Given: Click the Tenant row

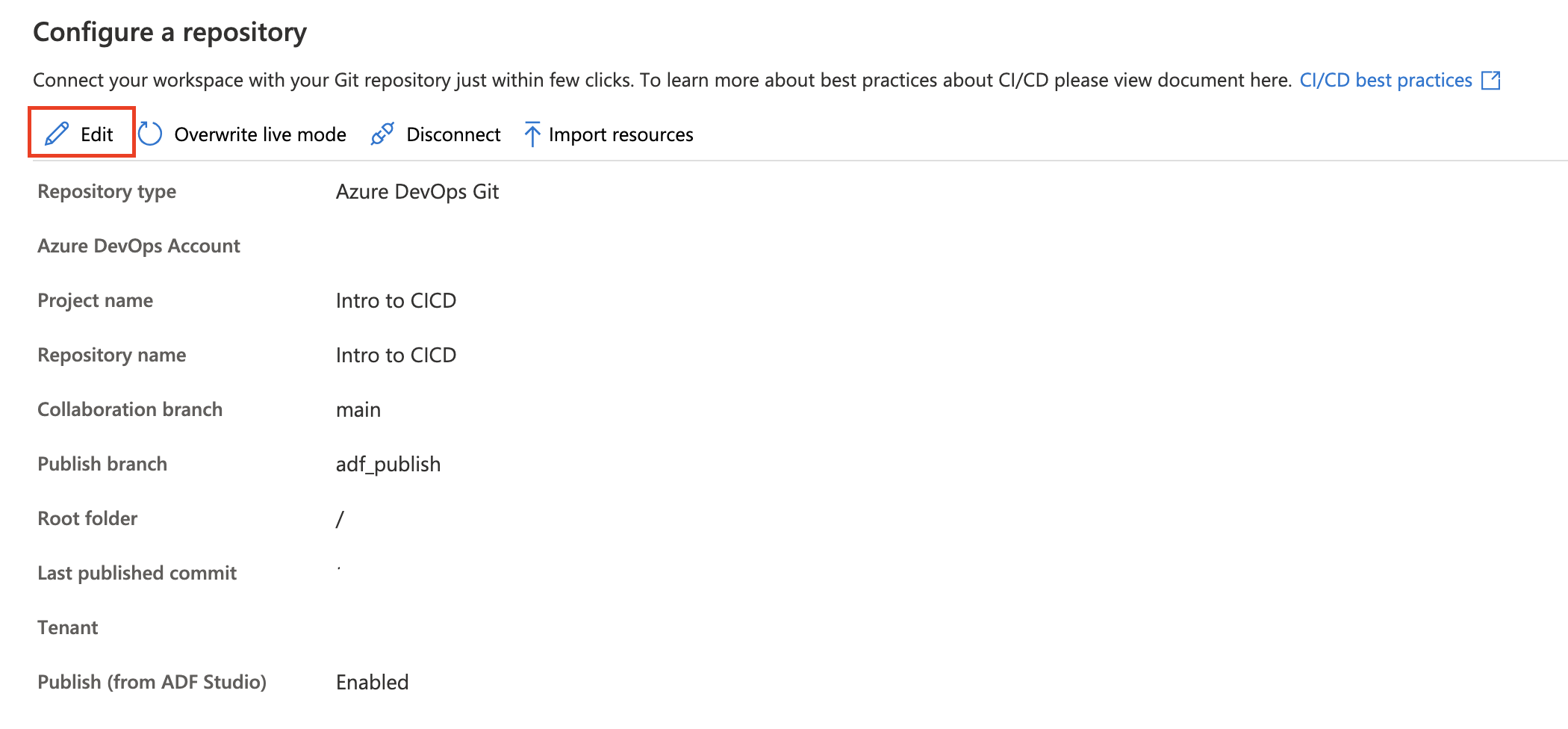Looking at the screenshot, I should [x=68, y=627].
